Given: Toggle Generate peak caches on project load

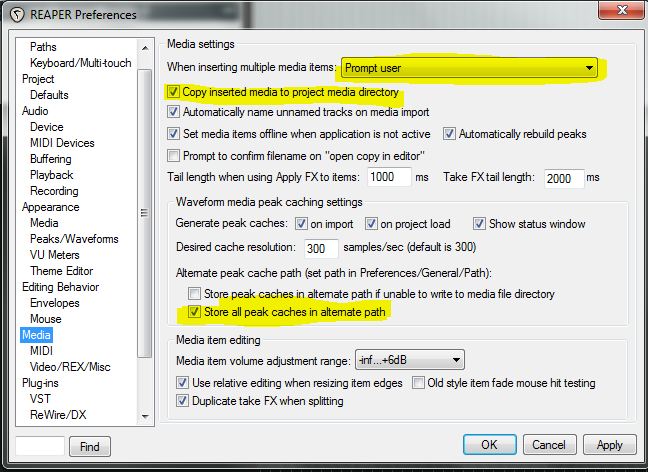Looking at the screenshot, I should click(371, 224).
